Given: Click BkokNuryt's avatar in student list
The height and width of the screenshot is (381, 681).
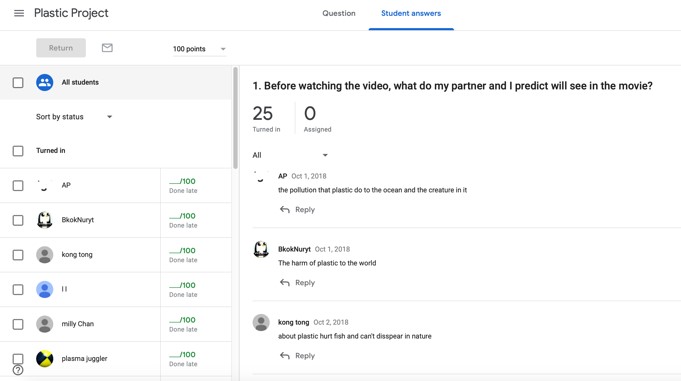Looking at the screenshot, I should [45, 220].
